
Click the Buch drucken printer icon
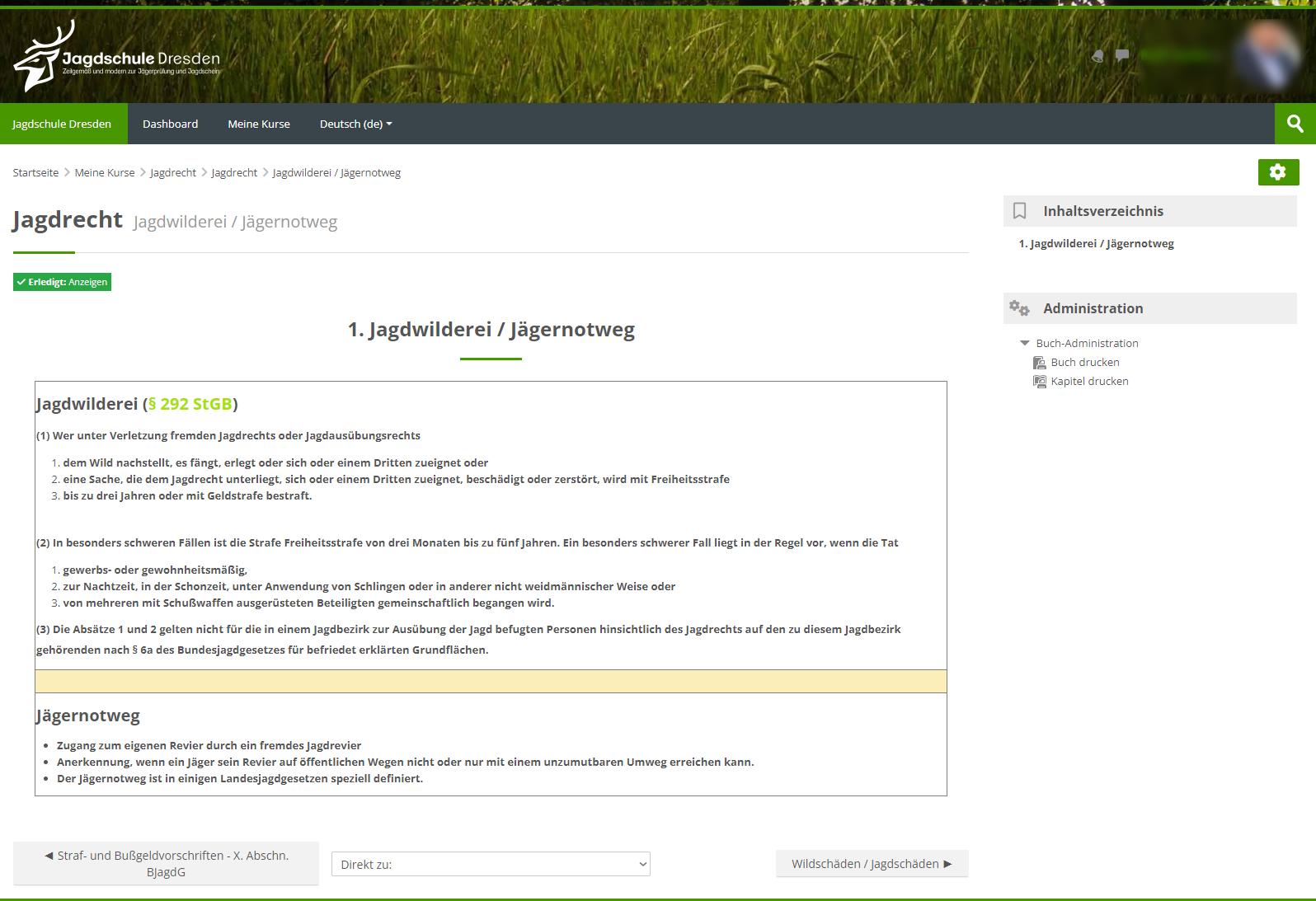click(1040, 363)
